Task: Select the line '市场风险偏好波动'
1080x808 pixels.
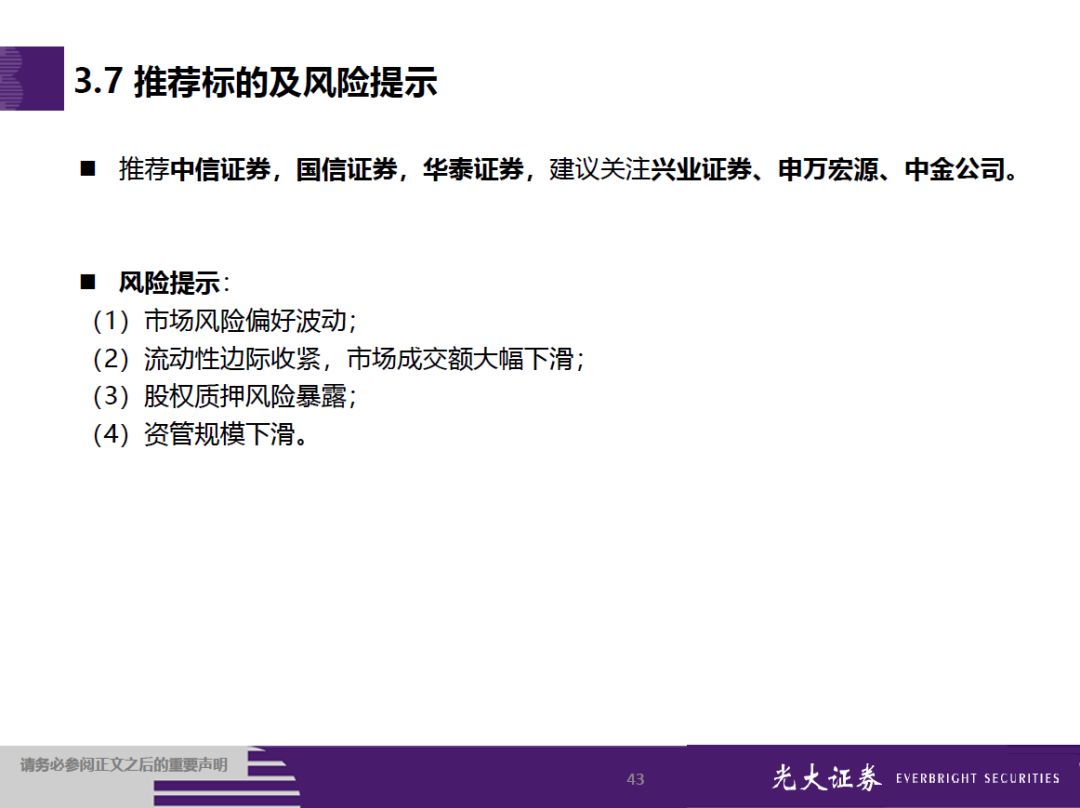Action: pyautogui.click(x=245, y=321)
